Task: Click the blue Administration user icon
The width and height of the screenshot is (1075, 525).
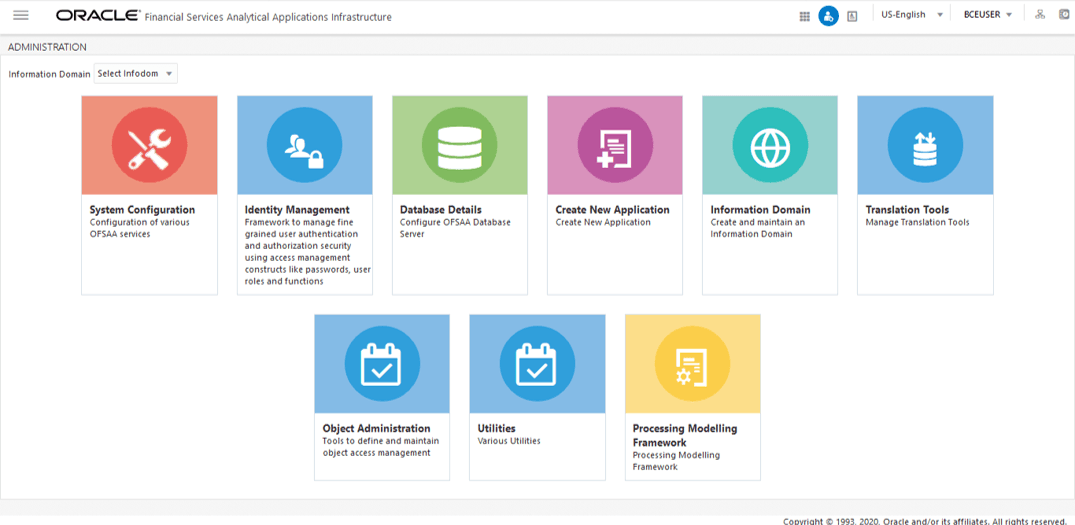Action: tap(828, 16)
